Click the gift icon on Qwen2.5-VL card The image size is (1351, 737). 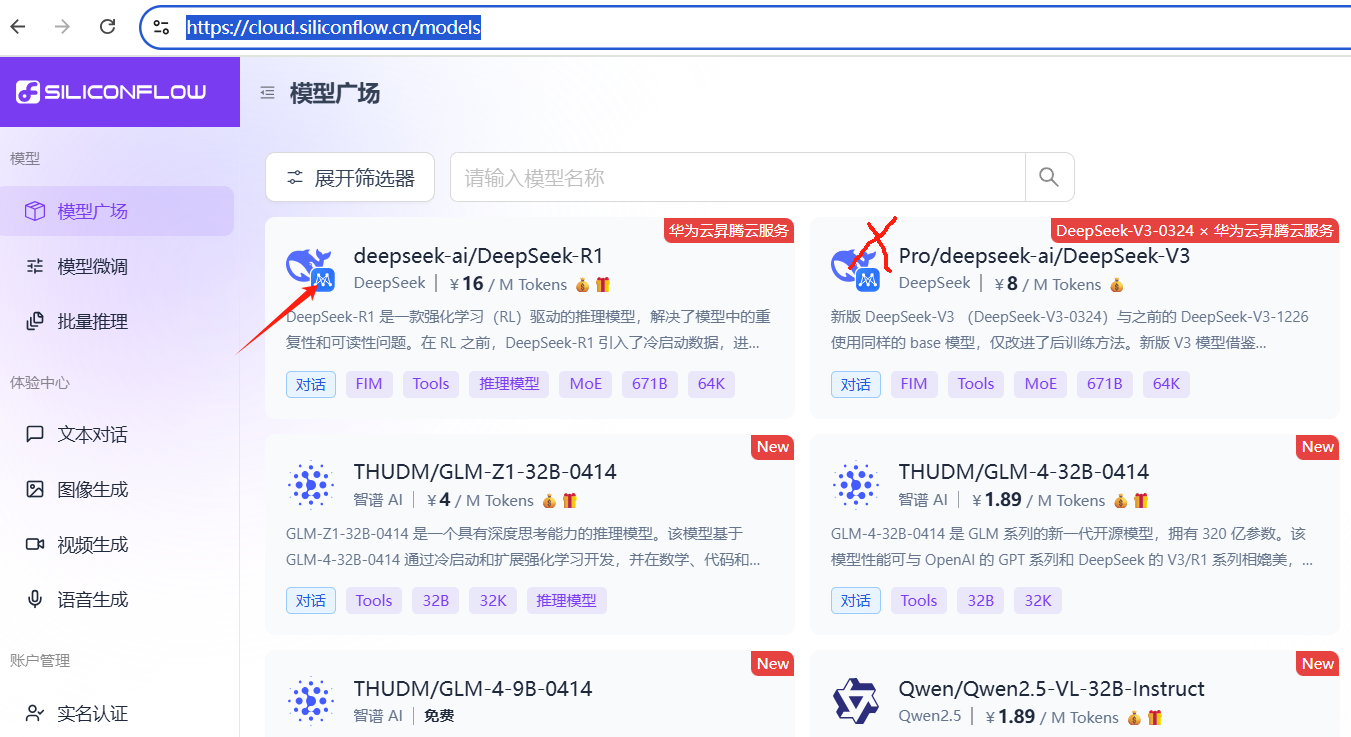(1154, 717)
